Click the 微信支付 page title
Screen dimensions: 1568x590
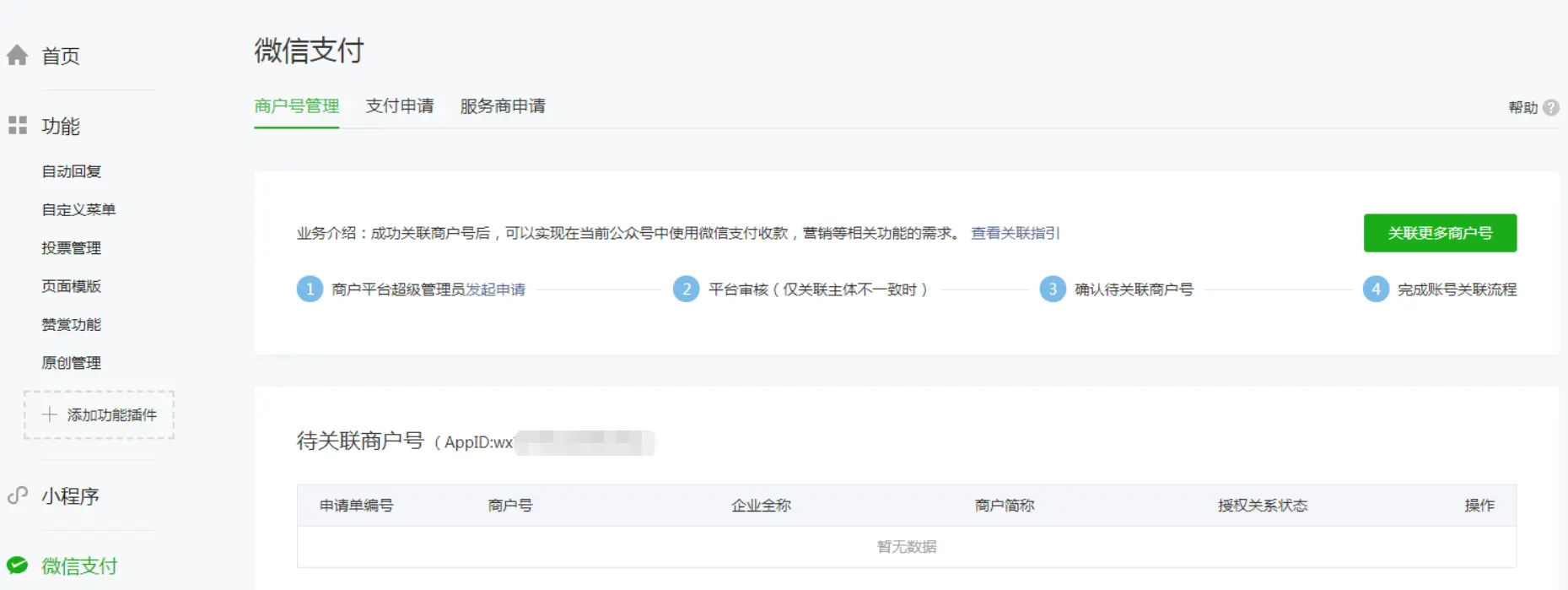pos(309,51)
